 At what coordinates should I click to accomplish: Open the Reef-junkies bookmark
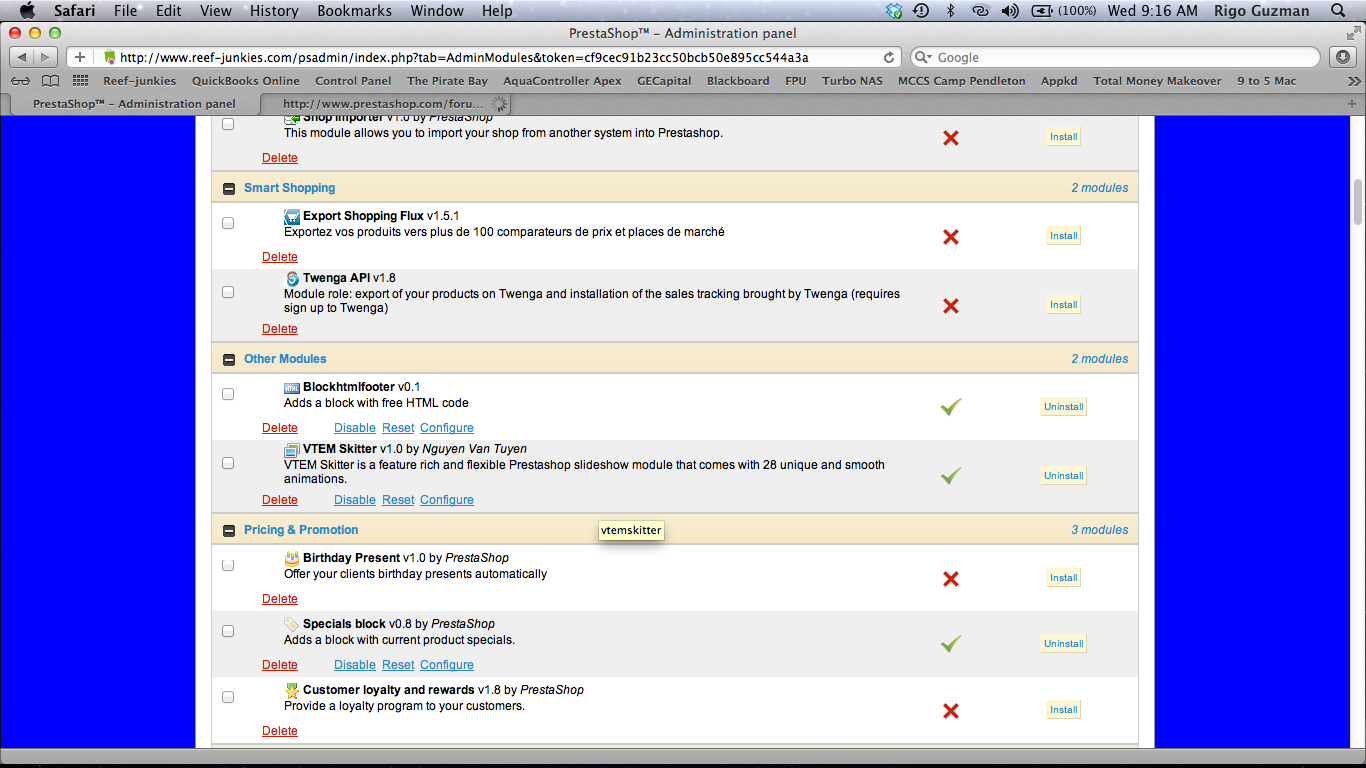click(x=139, y=81)
